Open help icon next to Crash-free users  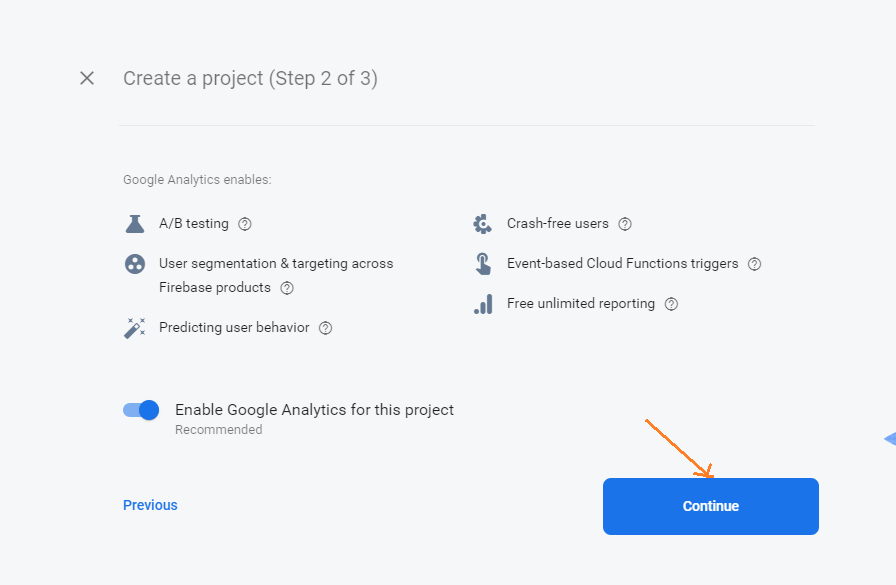(x=625, y=224)
